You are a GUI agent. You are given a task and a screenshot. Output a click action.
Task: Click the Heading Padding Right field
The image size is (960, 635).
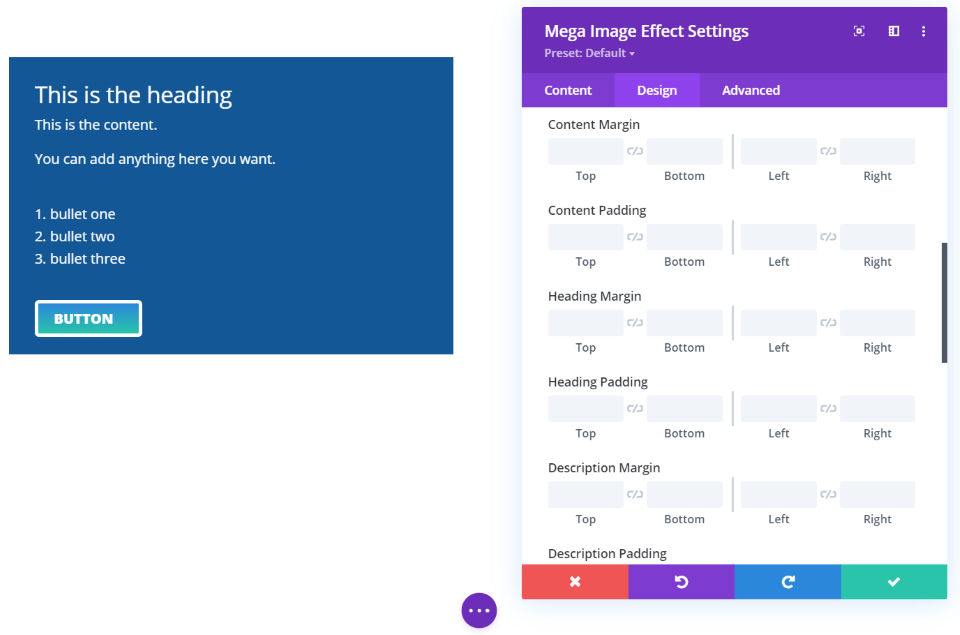pyautogui.click(x=877, y=409)
